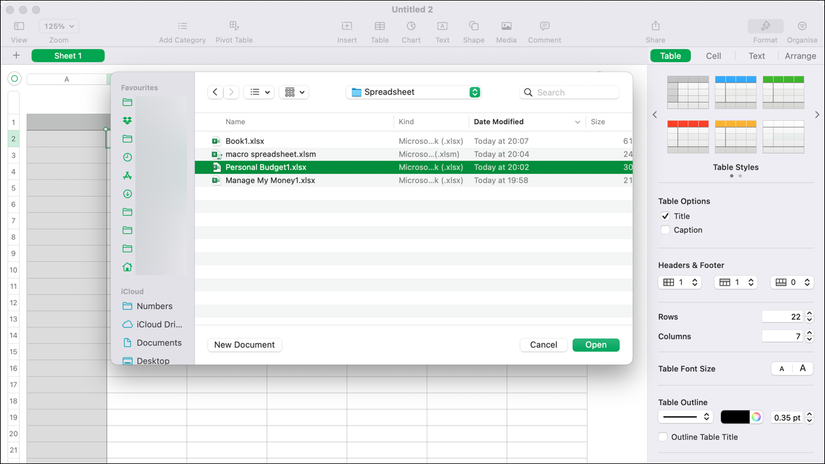Viewport: 825px width, 464px height.
Task: Click the Organise toolbar icon
Action: click(802, 26)
